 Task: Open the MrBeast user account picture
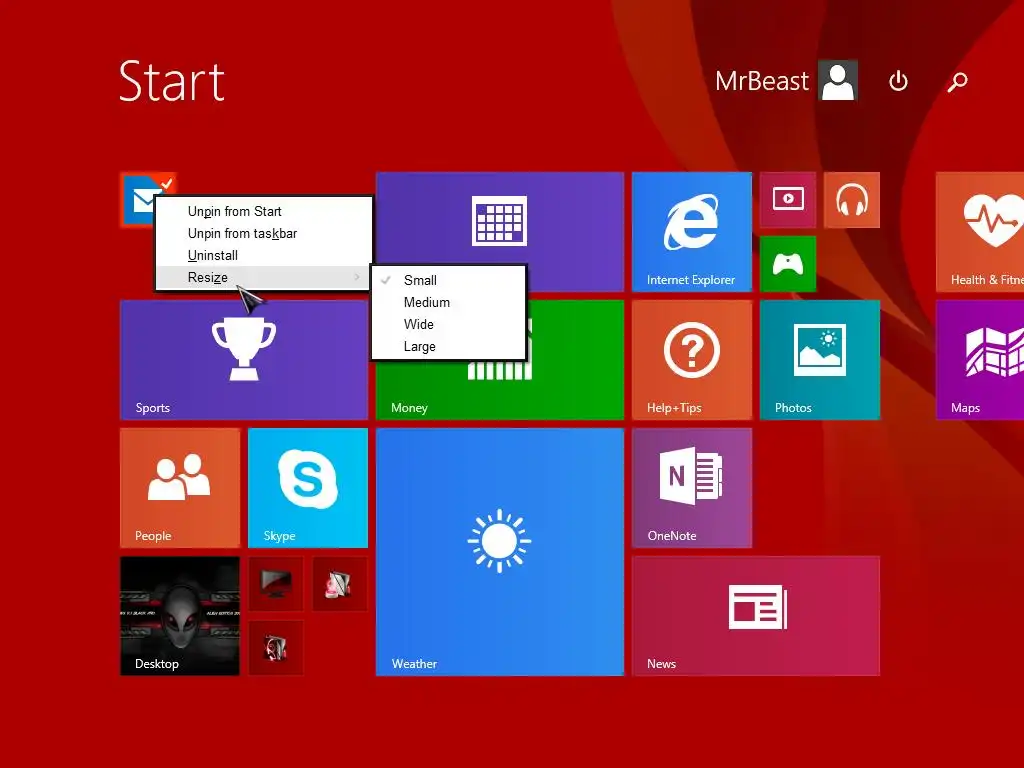(x=838, y=80)
